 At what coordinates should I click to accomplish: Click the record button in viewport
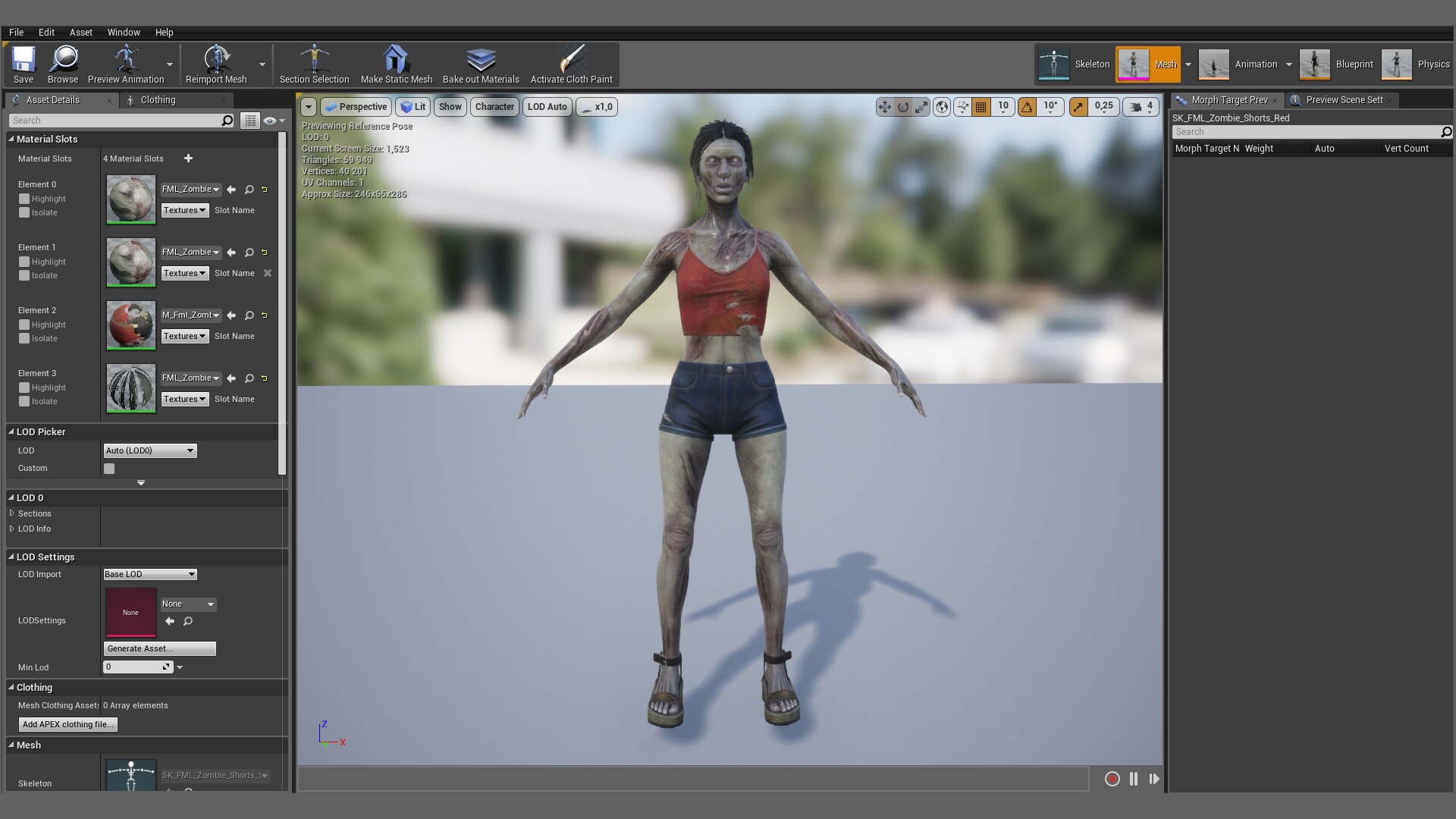coord(1112,779)
